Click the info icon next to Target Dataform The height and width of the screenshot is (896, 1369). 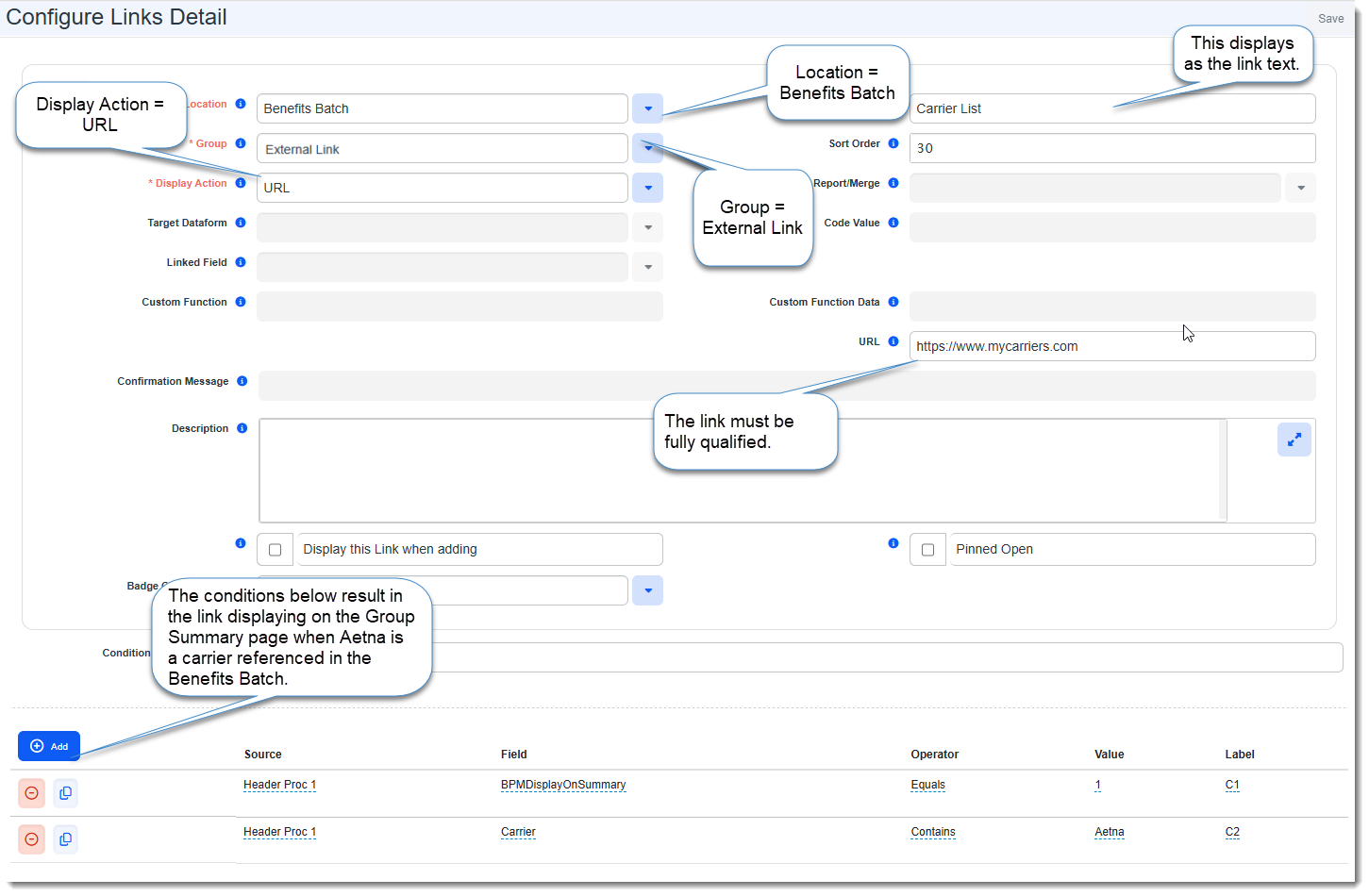(241, 223)
